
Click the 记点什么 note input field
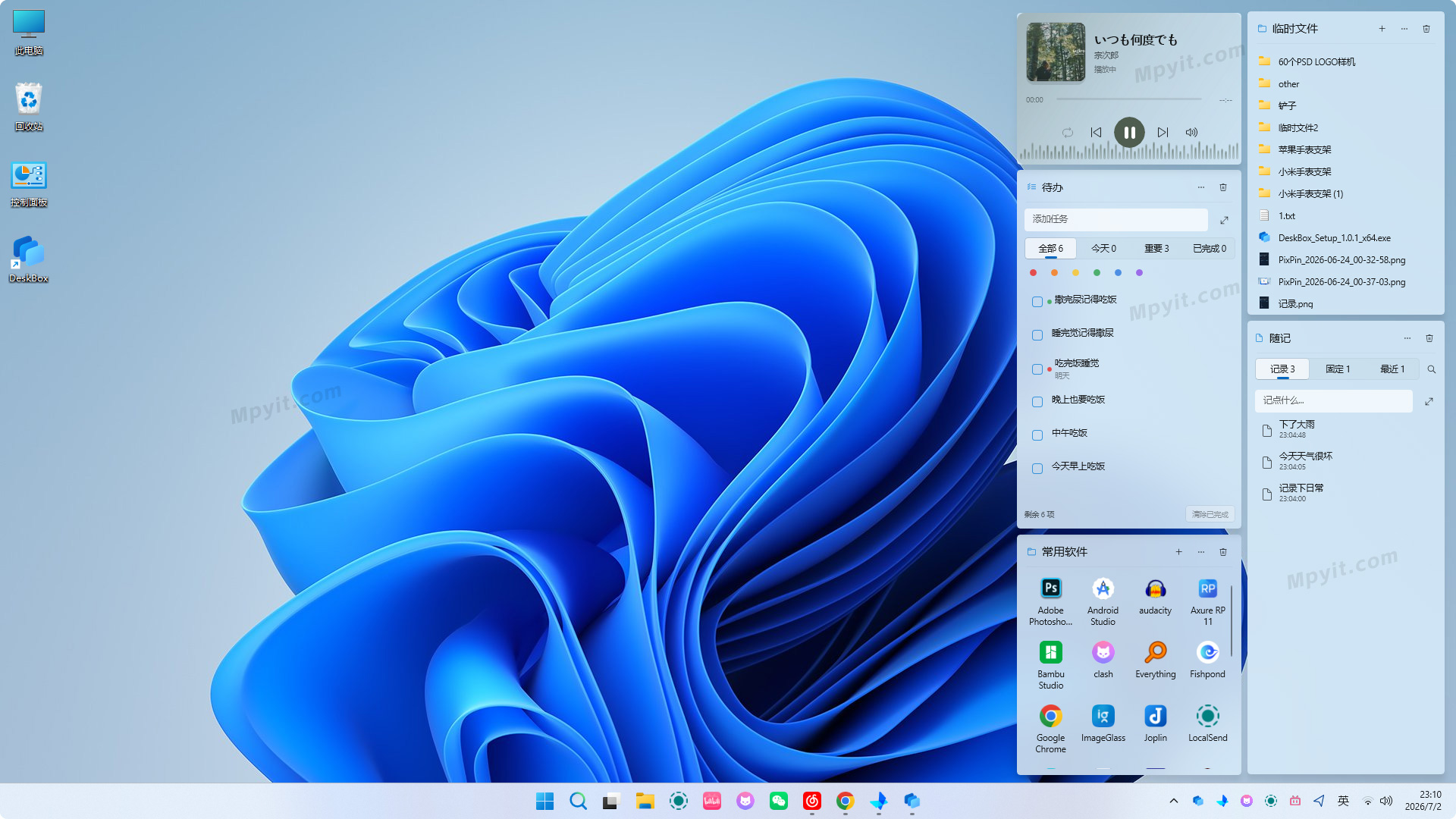click(1333, 400)
